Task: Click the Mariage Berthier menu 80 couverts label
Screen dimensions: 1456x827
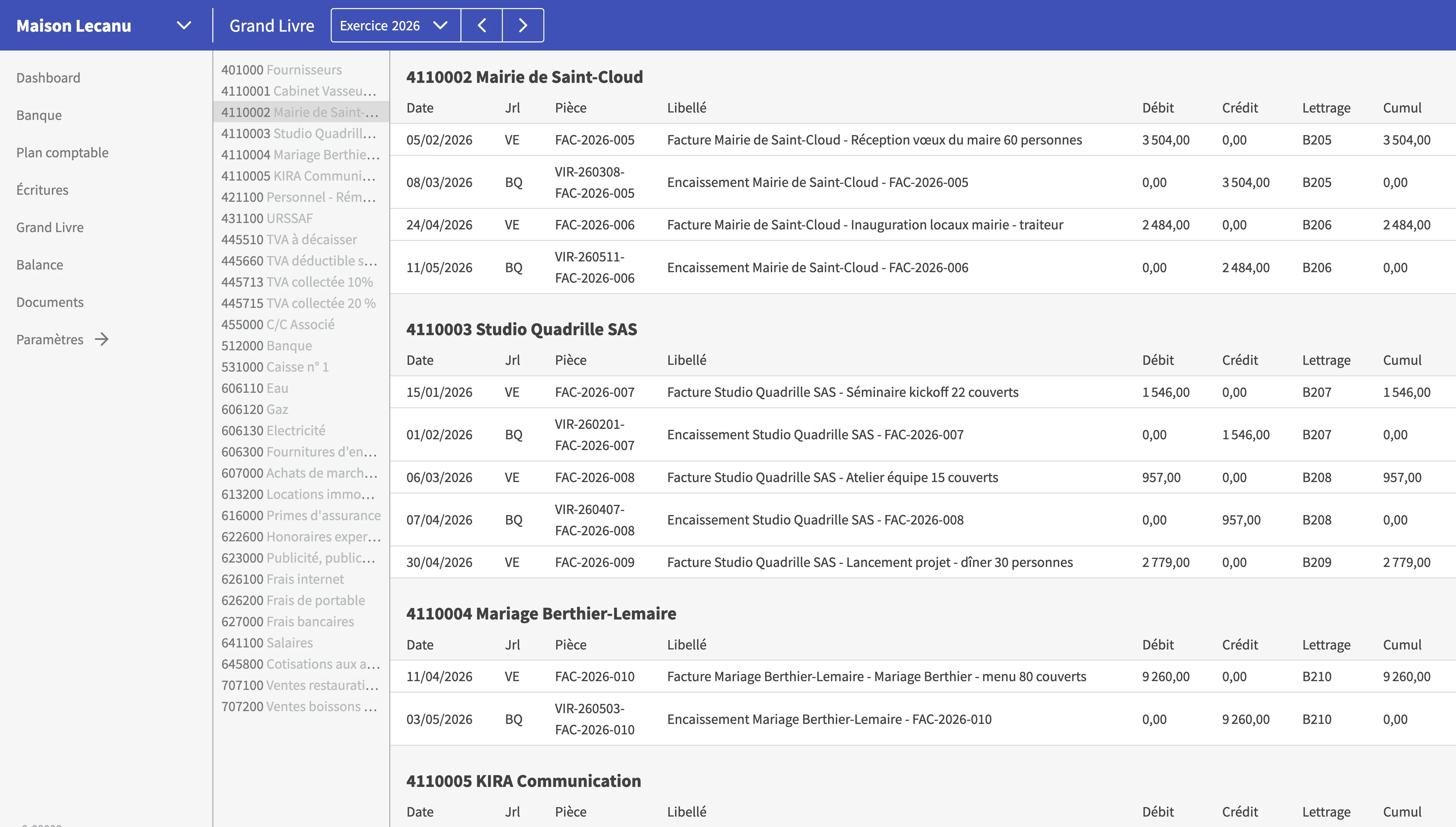Action: pyautogui.click(x=877, y=677)
